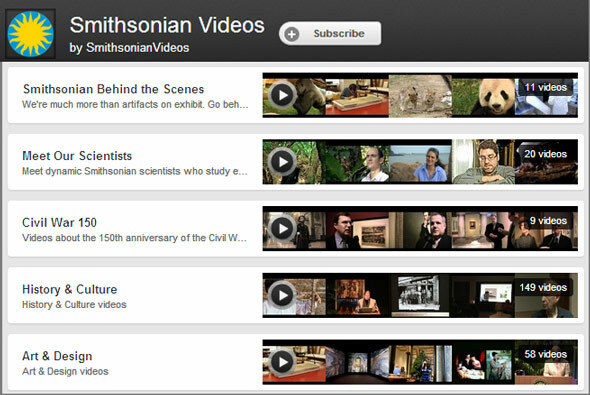Image resolution: width=590 pixels, height=395 pixels.
Task: Click 'Meet dynamic Smithsonian scientists' description
Action: (135, 171)
